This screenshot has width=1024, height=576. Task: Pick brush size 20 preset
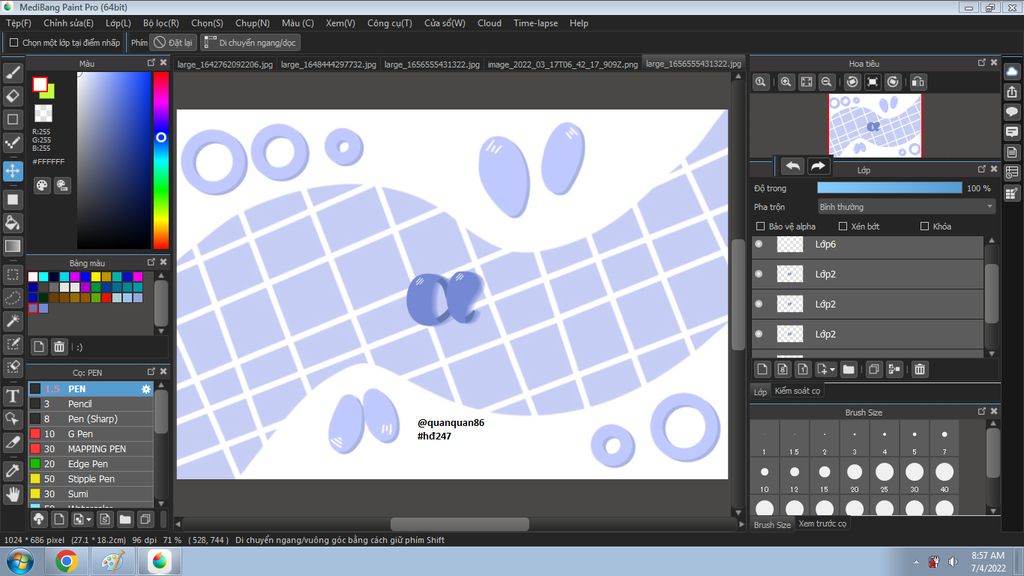tap(854, 475)
